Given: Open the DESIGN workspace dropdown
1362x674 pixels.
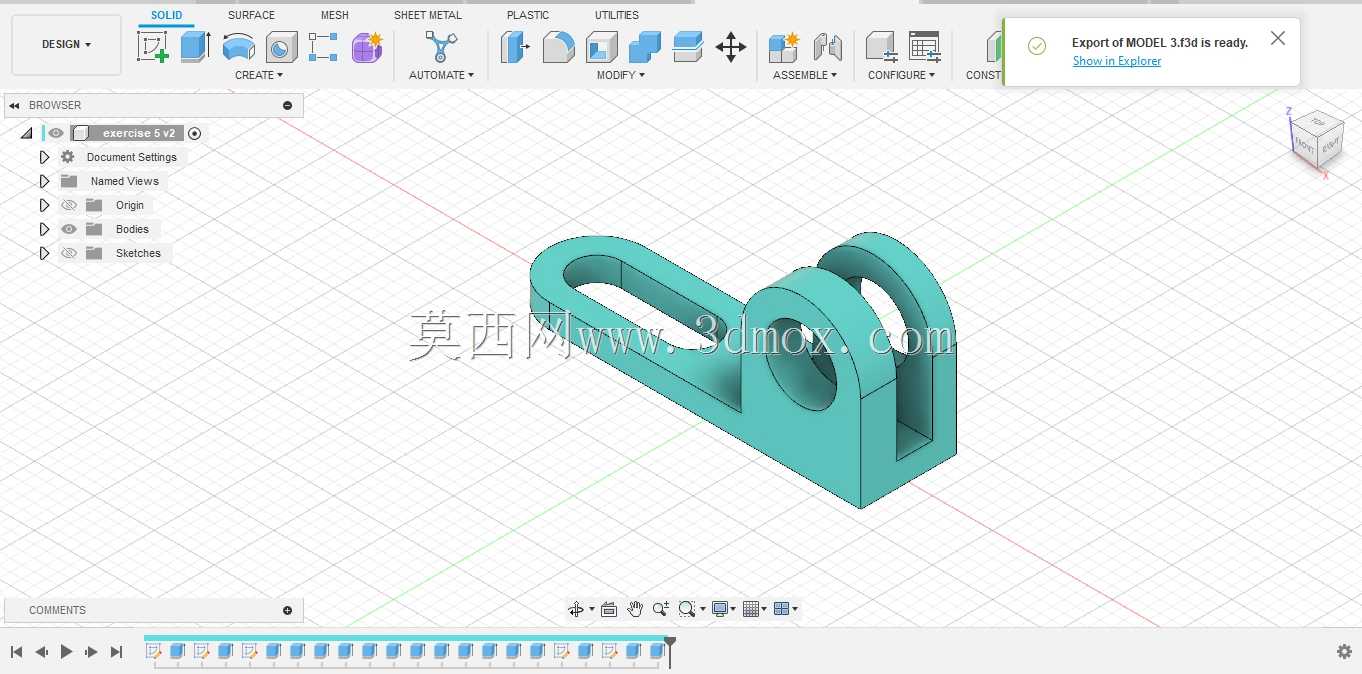Looking at the screenshot, I should point(66,45).
